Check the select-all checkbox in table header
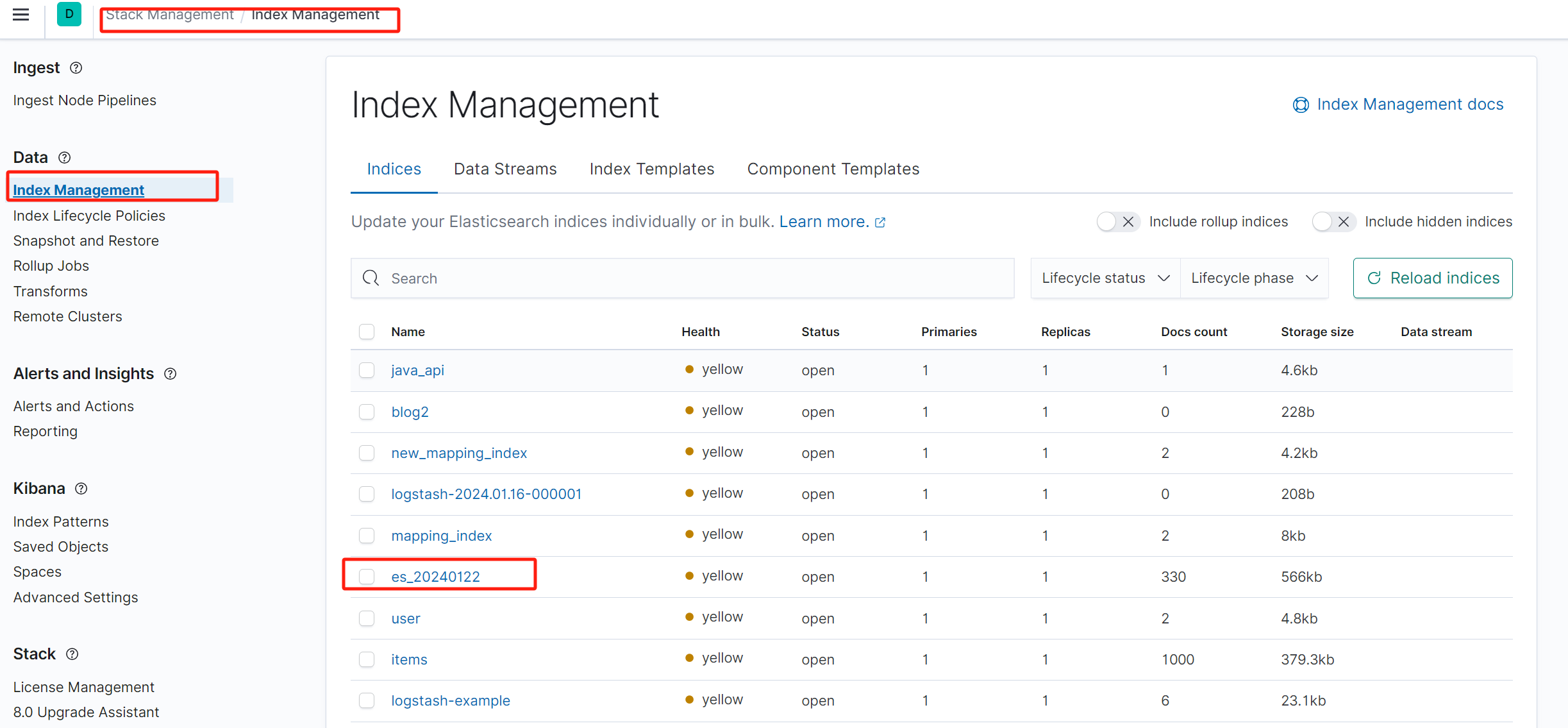 367,332
